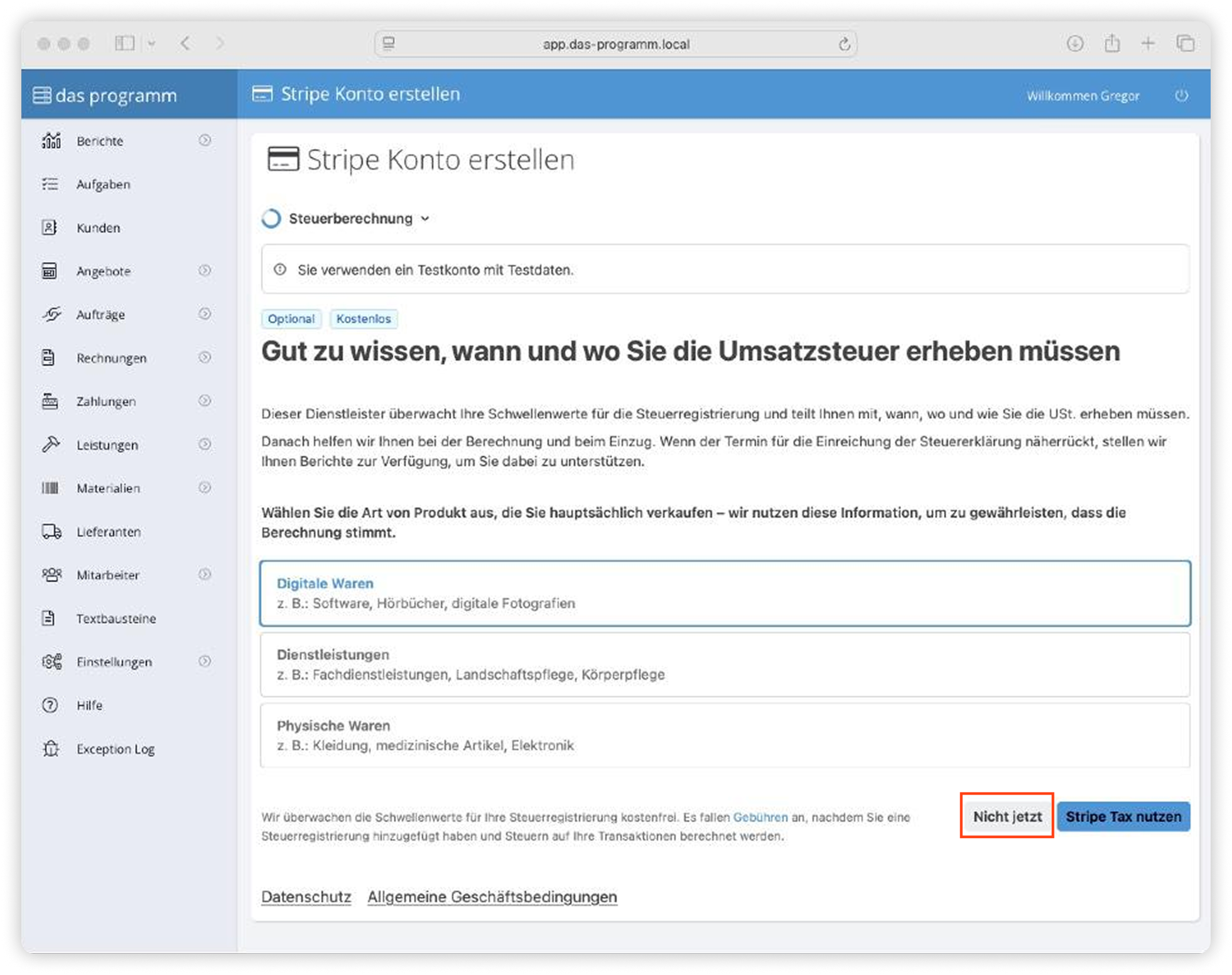Click the Kunden contact icon
Viewport: 1232px width, 975px height.
click(x=50, y=227)
